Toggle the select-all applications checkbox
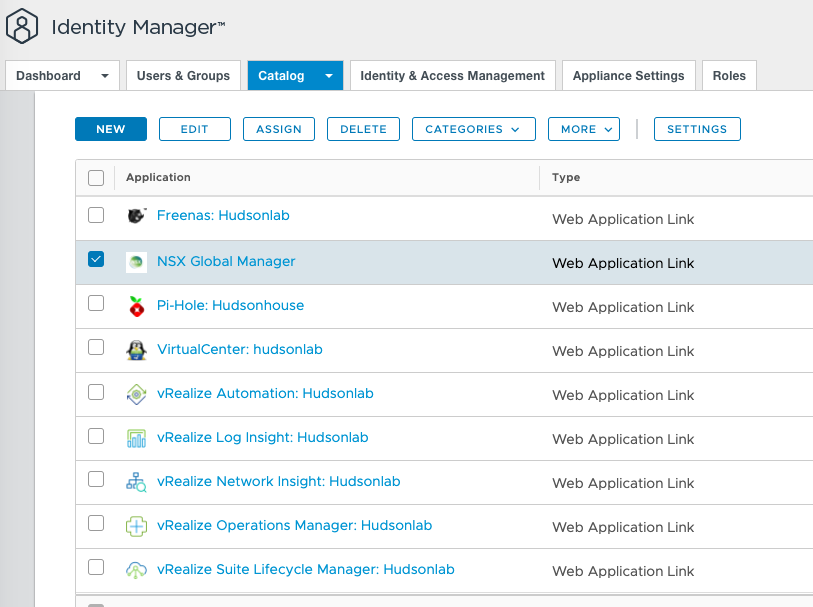The height and width of the screenshot is (607, 813). (x=96, y=178)
